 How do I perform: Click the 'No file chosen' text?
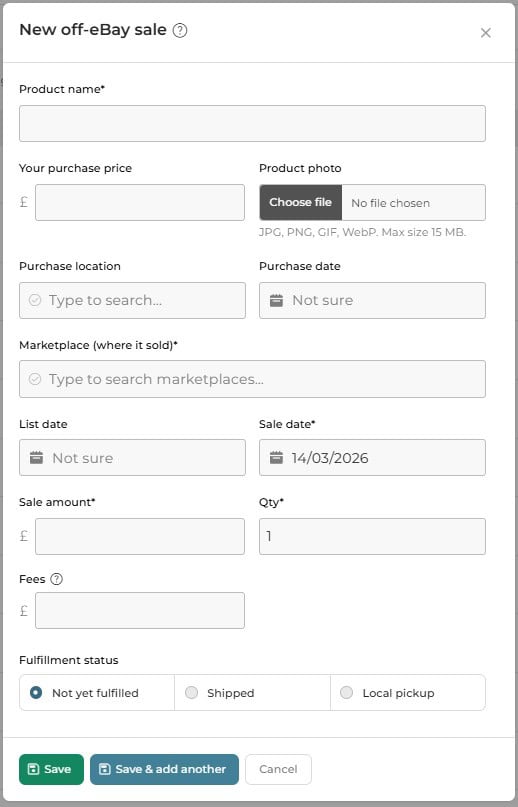[x=390, y=203]
